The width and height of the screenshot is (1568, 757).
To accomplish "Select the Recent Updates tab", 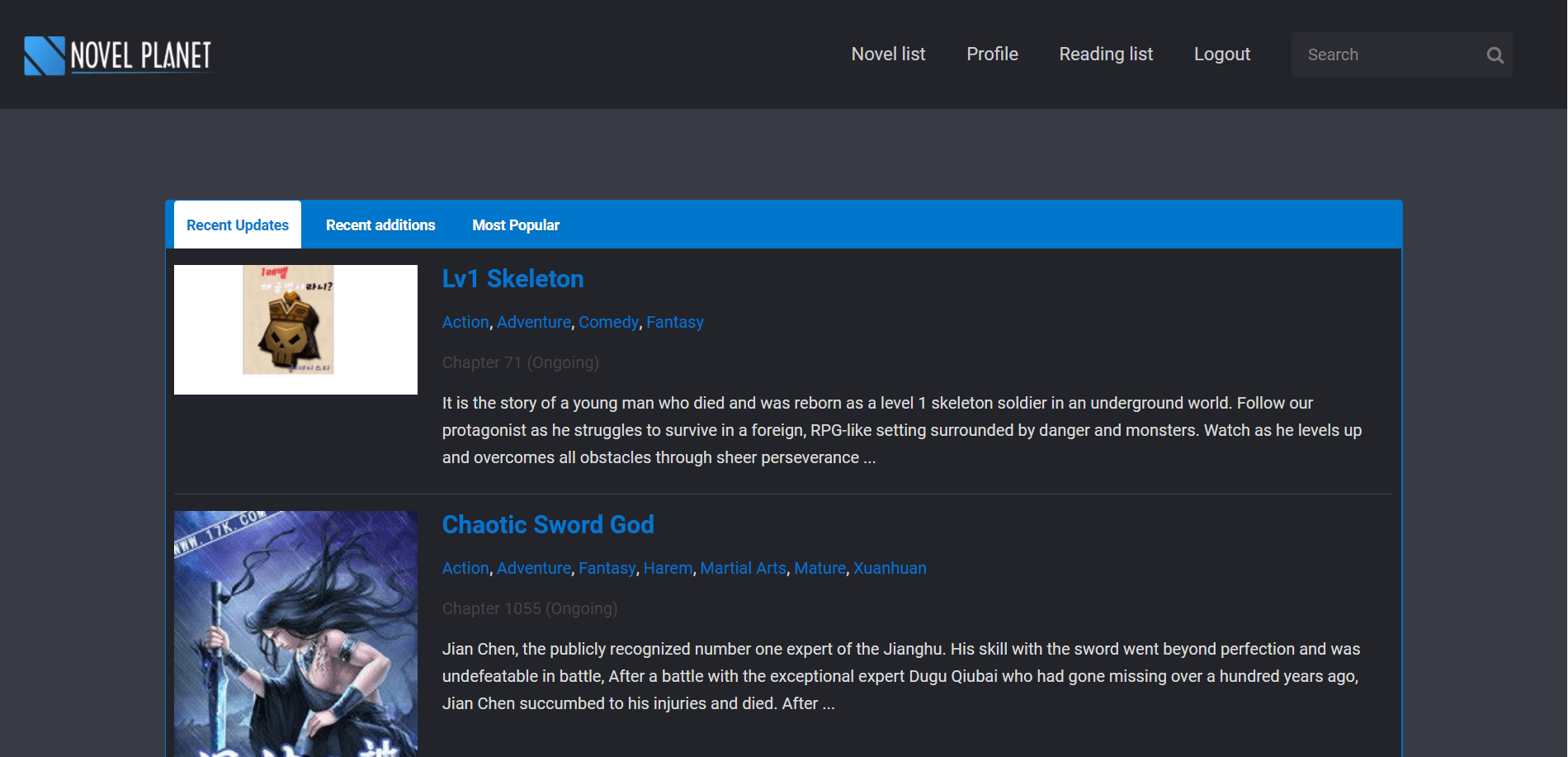I will [x=238, y=225].
